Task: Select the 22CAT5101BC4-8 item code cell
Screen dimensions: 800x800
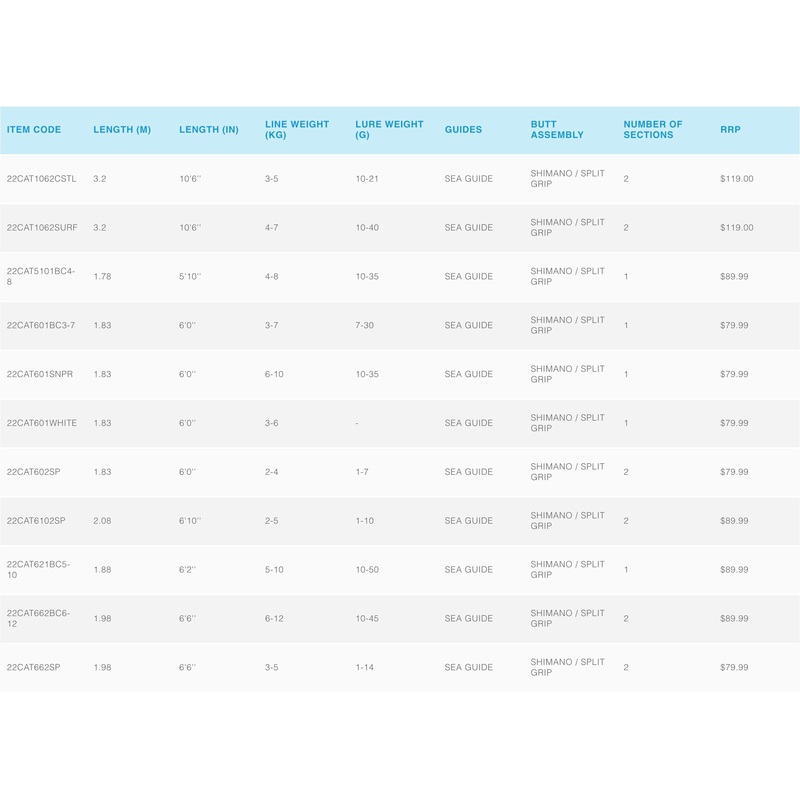Action: tap(40, 276)
